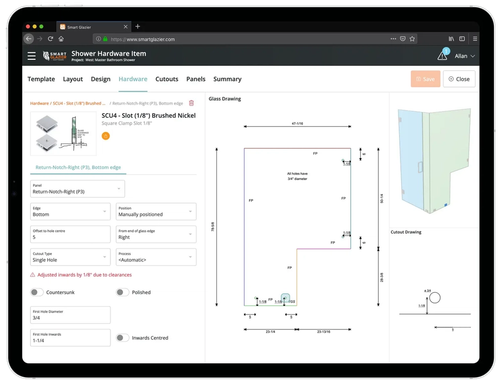The image size is (500, 380).
Task: Expand the Allan user account menu
Action: tap(465, 56)
